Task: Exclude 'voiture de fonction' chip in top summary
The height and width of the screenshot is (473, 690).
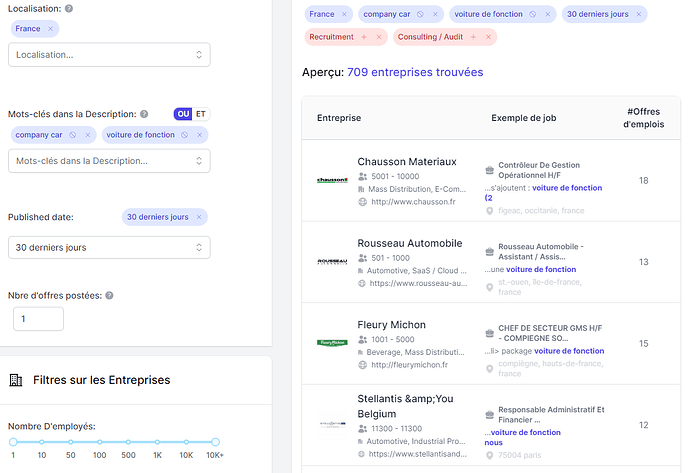Action: 533,15
